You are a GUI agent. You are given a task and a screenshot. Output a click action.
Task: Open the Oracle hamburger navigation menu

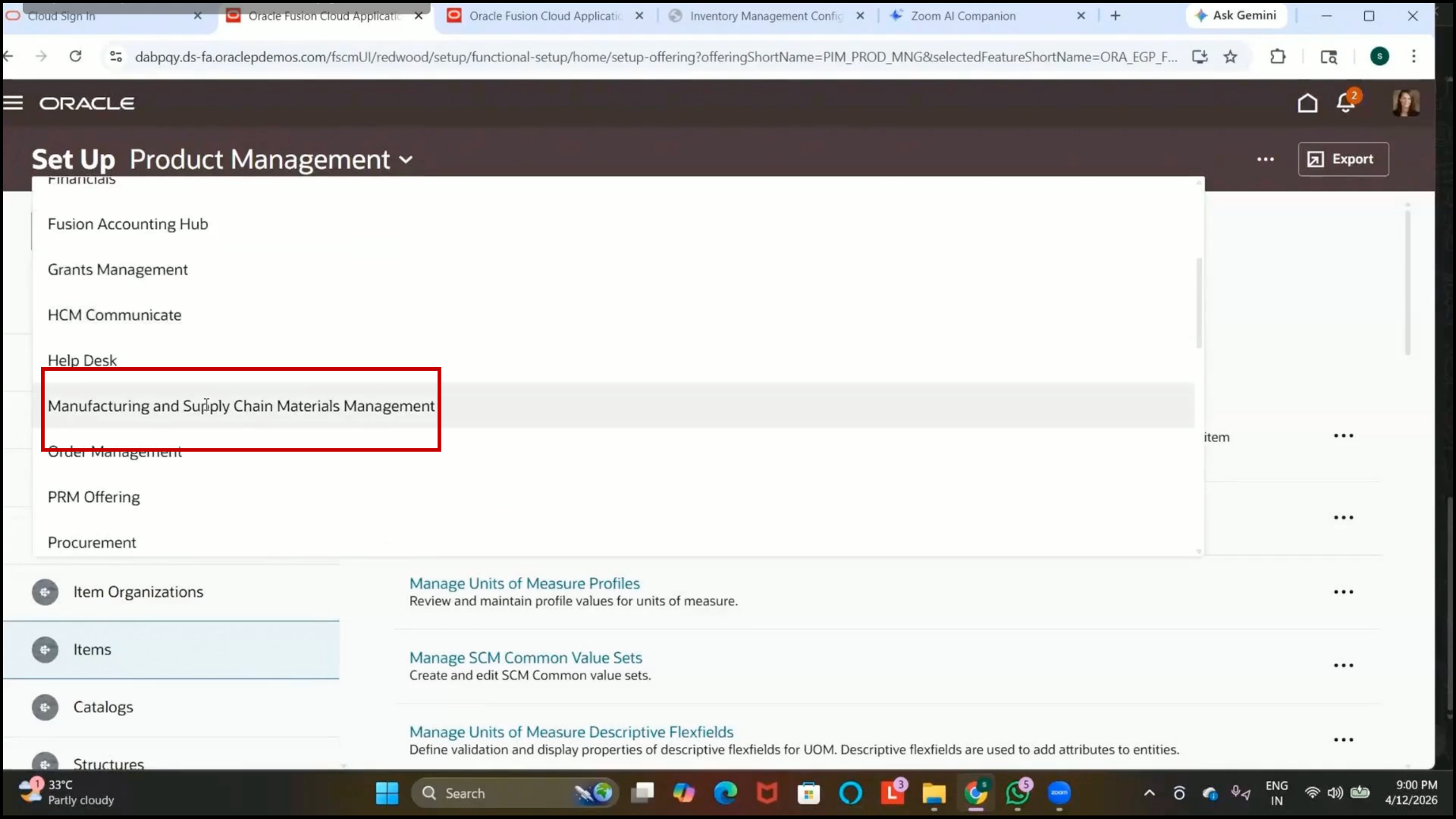(x=13, y=103)
